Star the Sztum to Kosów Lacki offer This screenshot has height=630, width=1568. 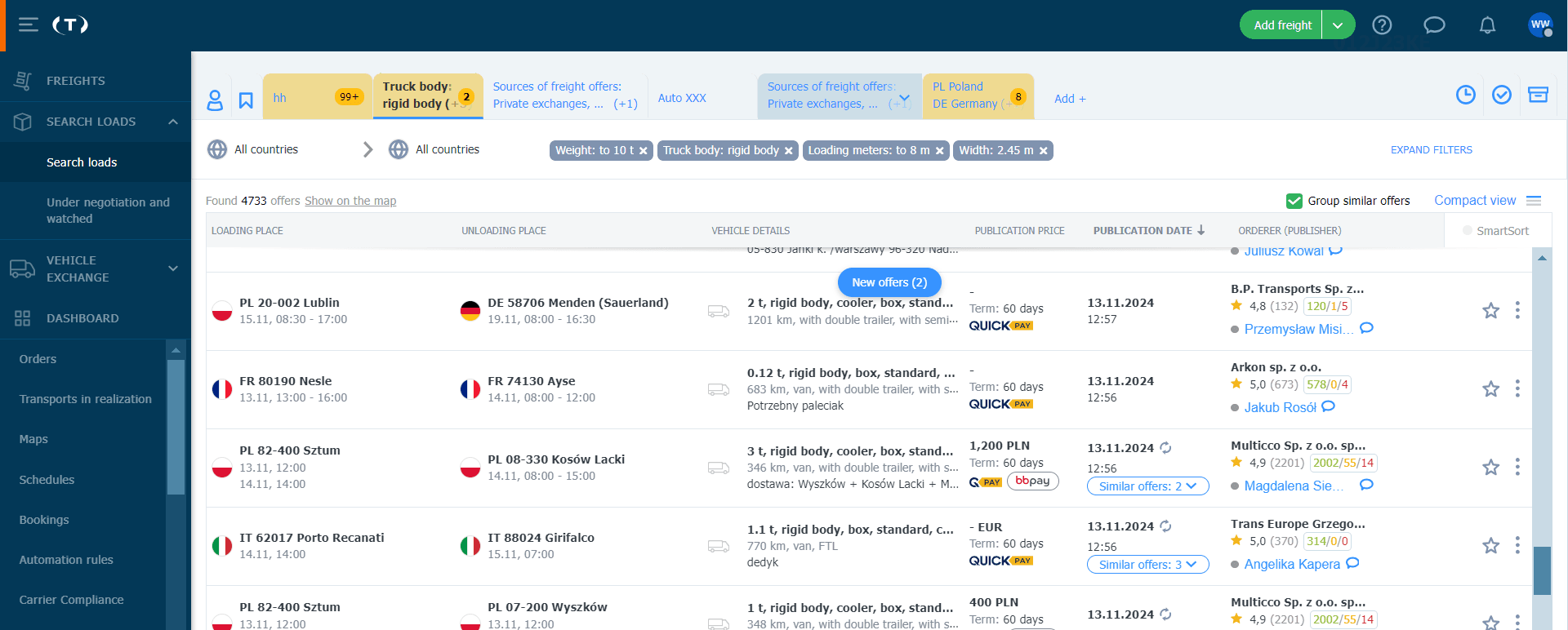(x=1490, y=467)
